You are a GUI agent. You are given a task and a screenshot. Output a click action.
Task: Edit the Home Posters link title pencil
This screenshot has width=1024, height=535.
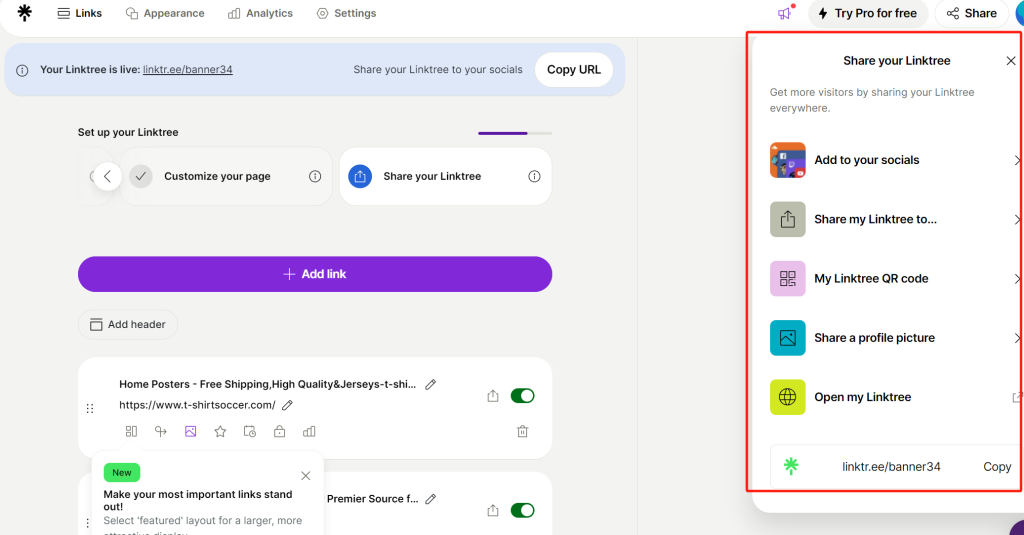pyautogui.click(x=430, y=384)
